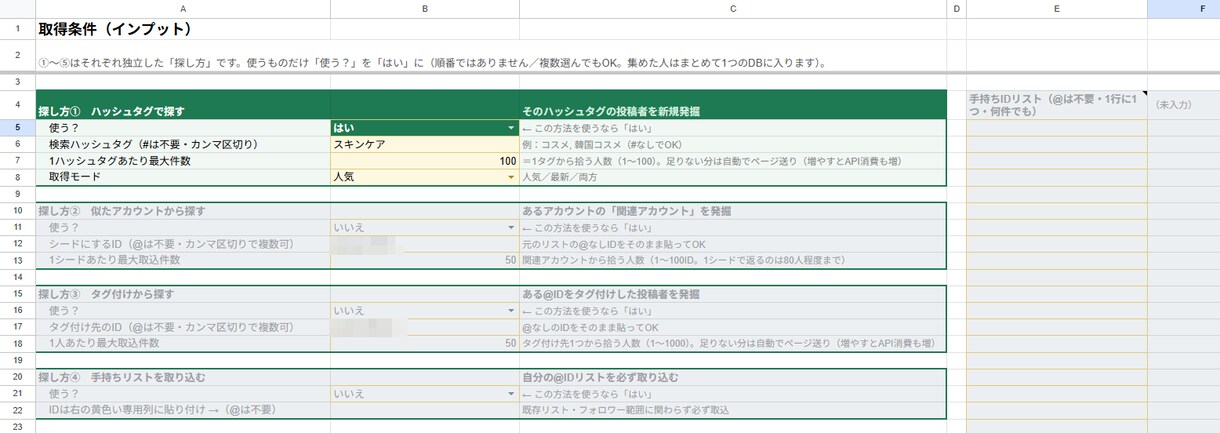
Task: Select the スキンケア hashtag input cell
Action: (425, 144)
